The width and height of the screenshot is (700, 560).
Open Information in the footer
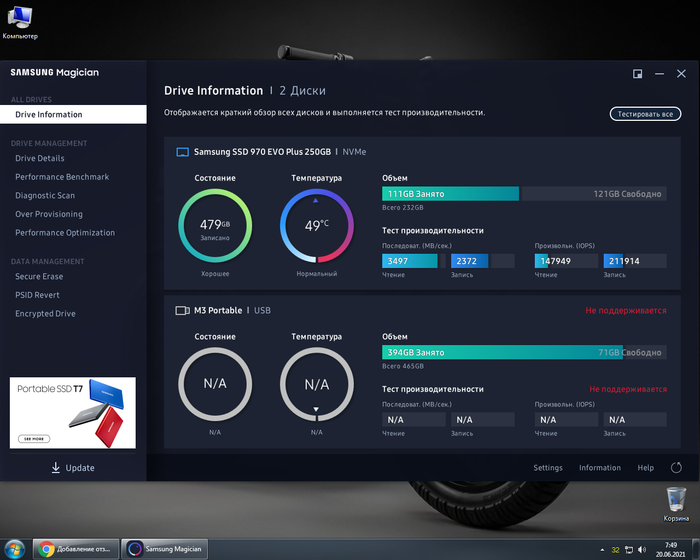click(600, 468)
